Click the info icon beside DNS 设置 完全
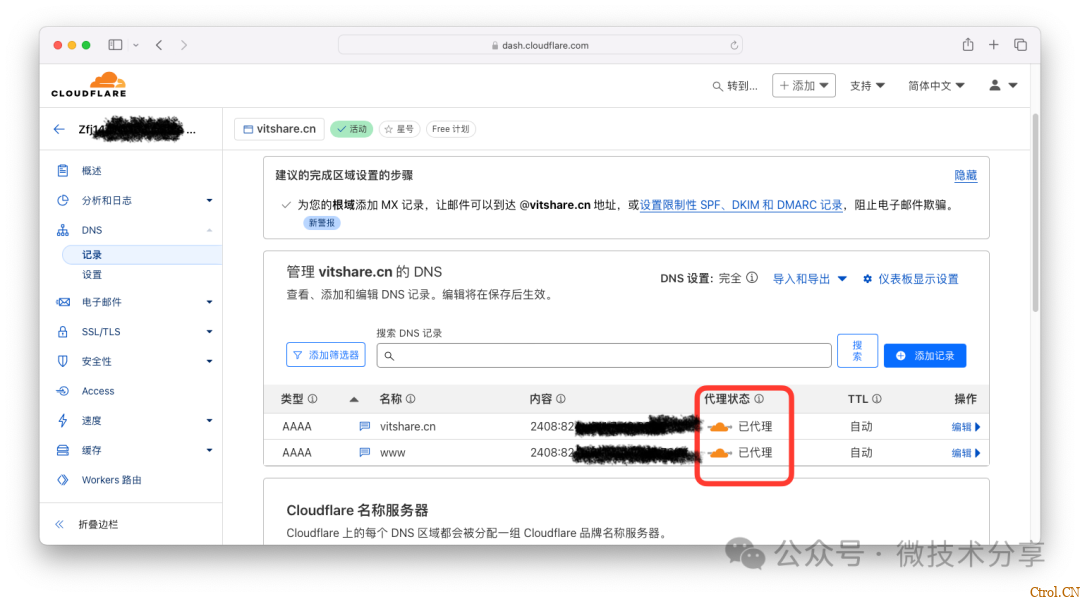This screenshot has height=597, width=1080. point(752,279)
